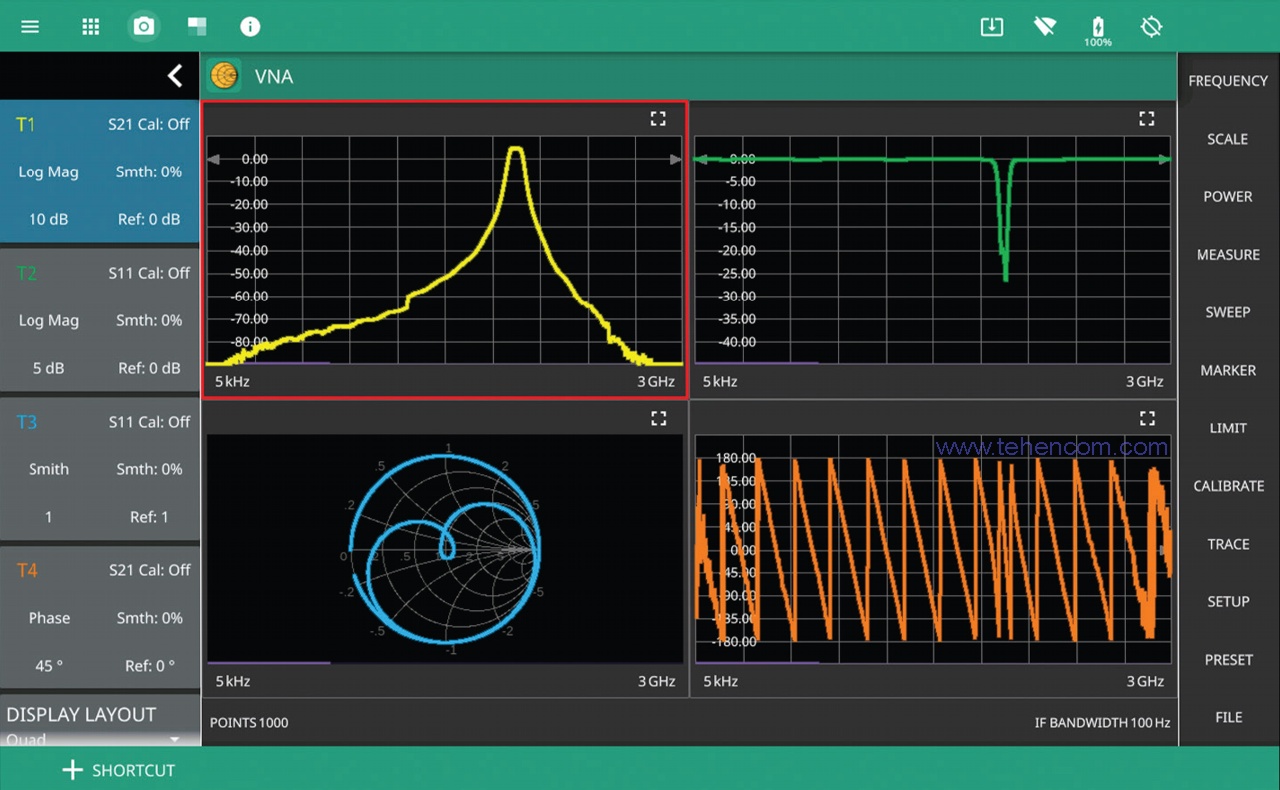Click T4 Ref: 0 ° value
The height and width of the screenshot is (790, 1280).
tap(150, 665)
